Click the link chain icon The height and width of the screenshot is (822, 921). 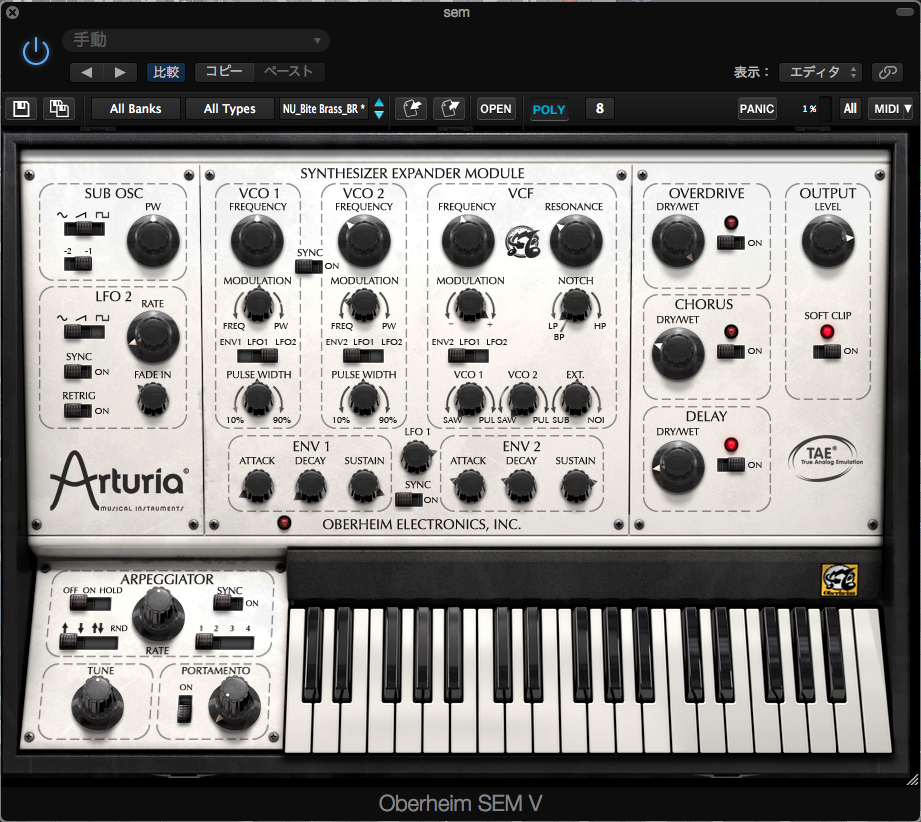click(x=888, y=72)
